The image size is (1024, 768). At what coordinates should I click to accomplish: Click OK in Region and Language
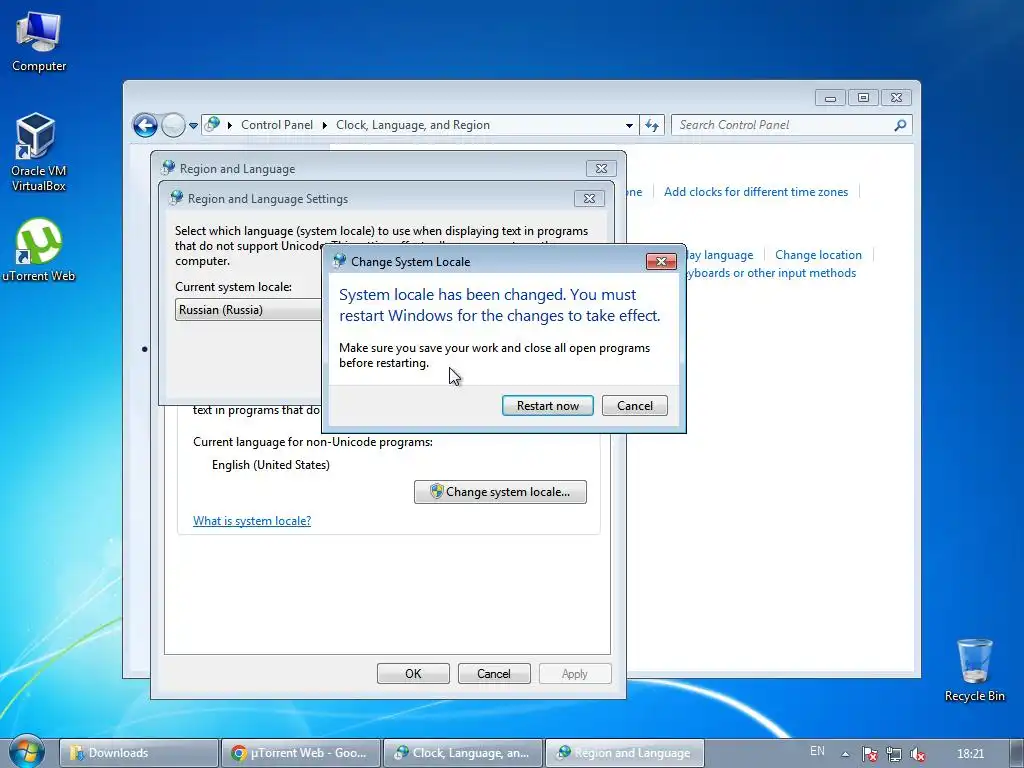point(413,673)
